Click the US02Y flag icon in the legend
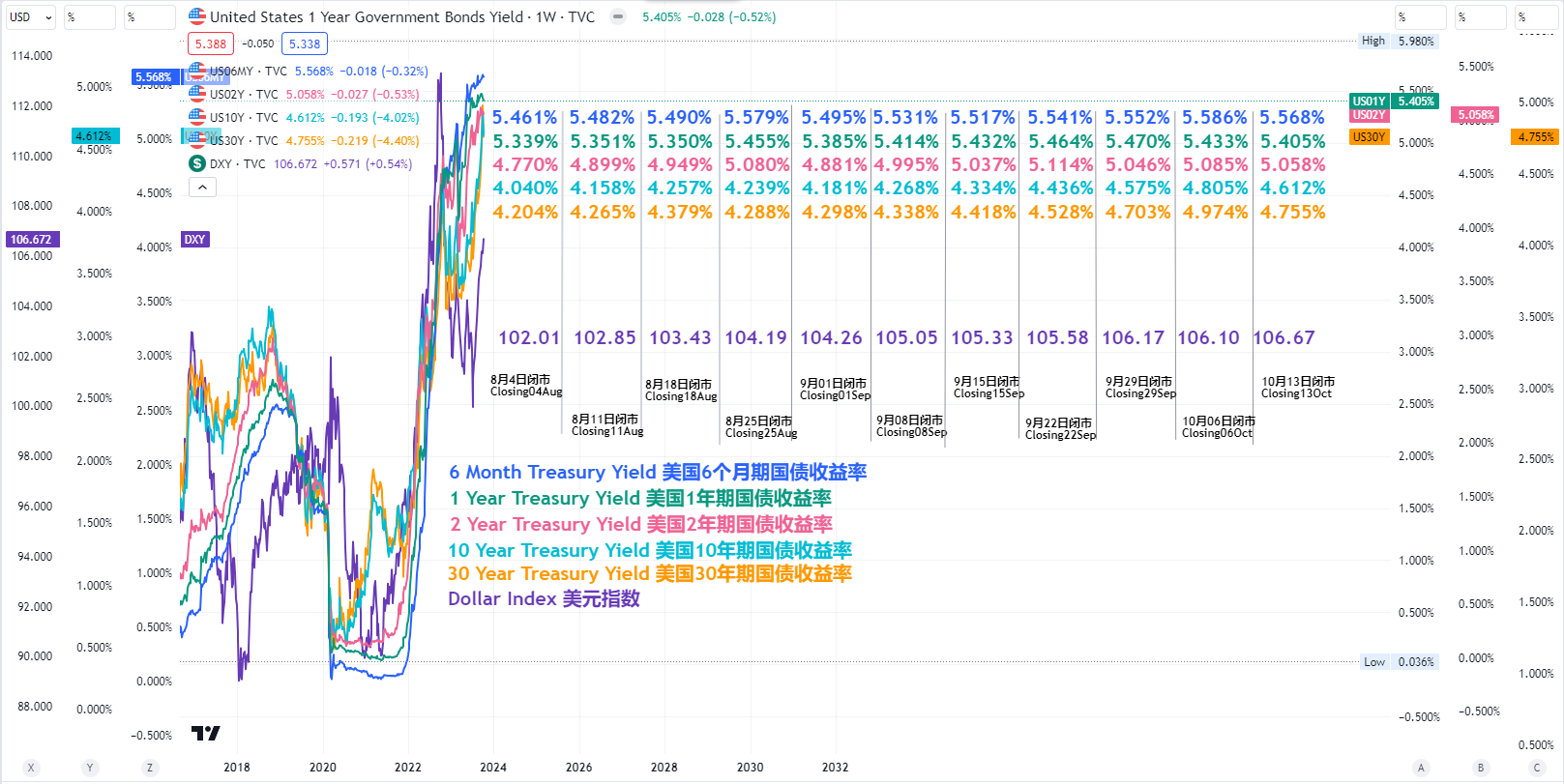This screenshot has width=1564, height=784. pyautogui.click(x=197, y=94)
